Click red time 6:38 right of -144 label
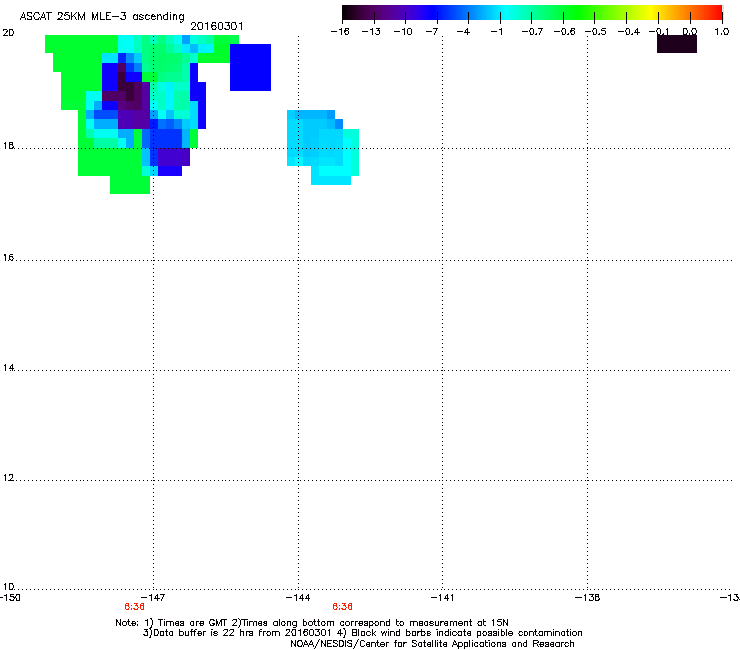 pos(342,607)
